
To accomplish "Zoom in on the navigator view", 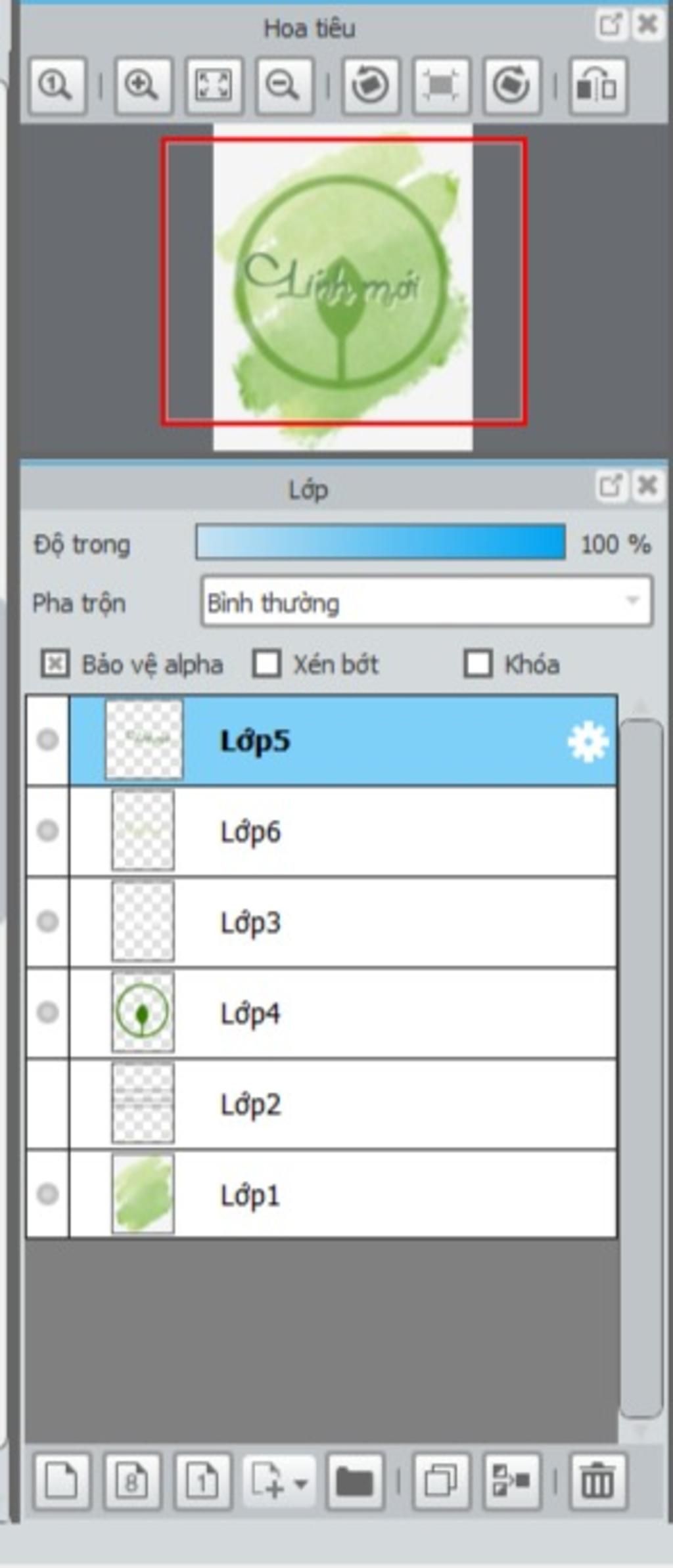I will (143, 85).
